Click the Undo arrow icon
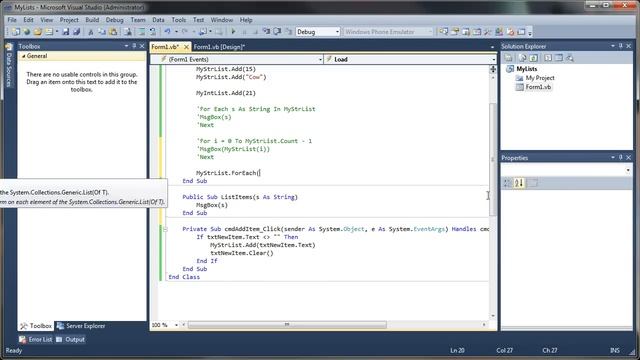Image resolution: width=640 pixels, height=360 pixels. [167, 31]
